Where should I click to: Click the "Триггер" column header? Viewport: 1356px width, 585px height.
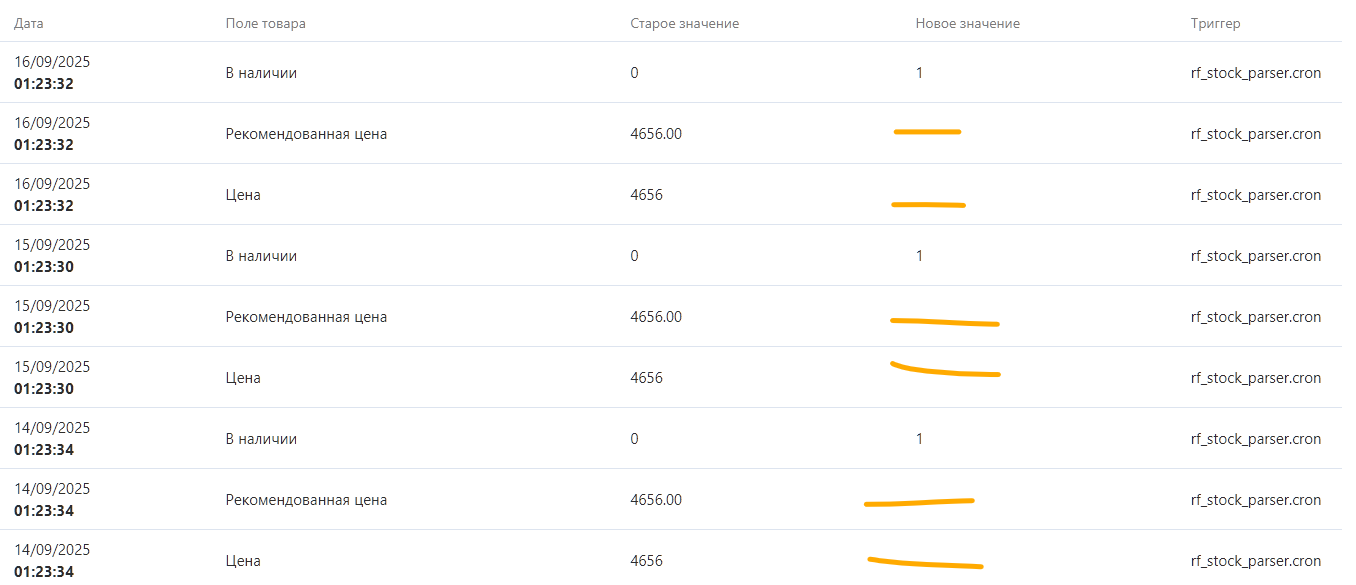[x=1215, y=23]
